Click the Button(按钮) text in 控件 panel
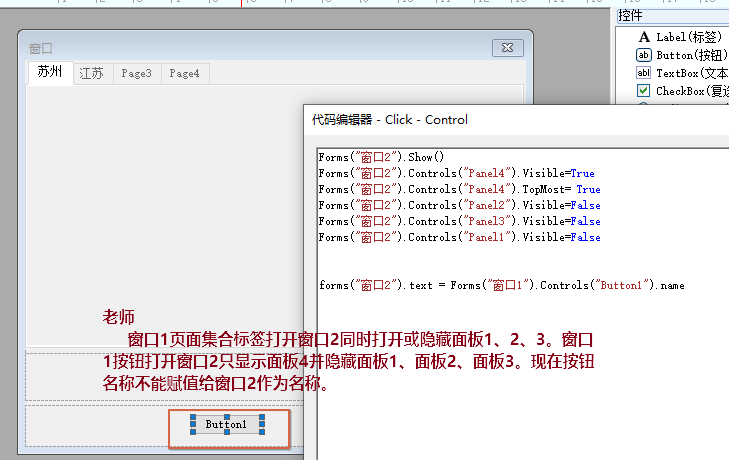 [692, 55]
